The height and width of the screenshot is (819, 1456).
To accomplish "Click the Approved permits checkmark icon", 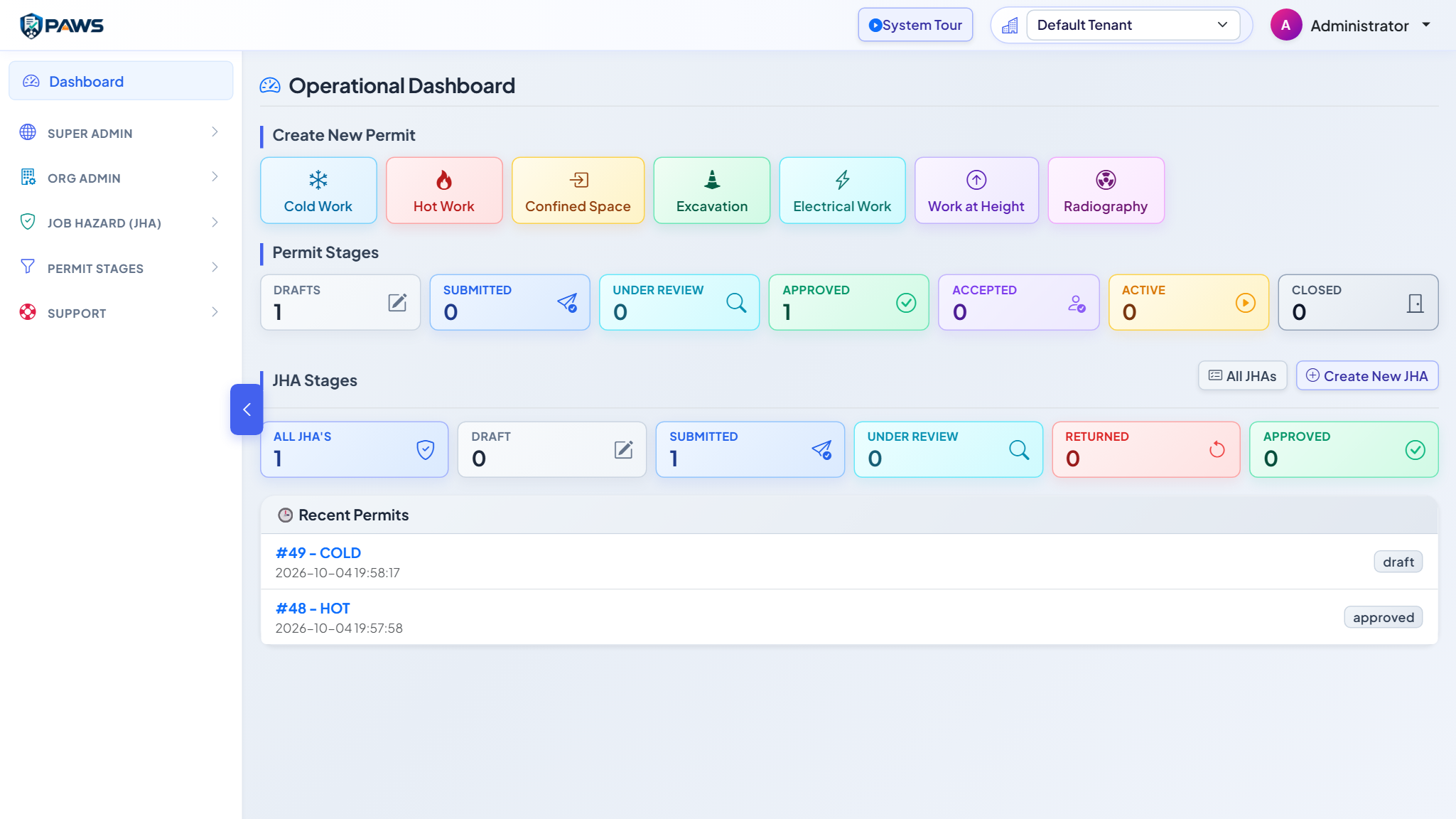I will (906, 303).
